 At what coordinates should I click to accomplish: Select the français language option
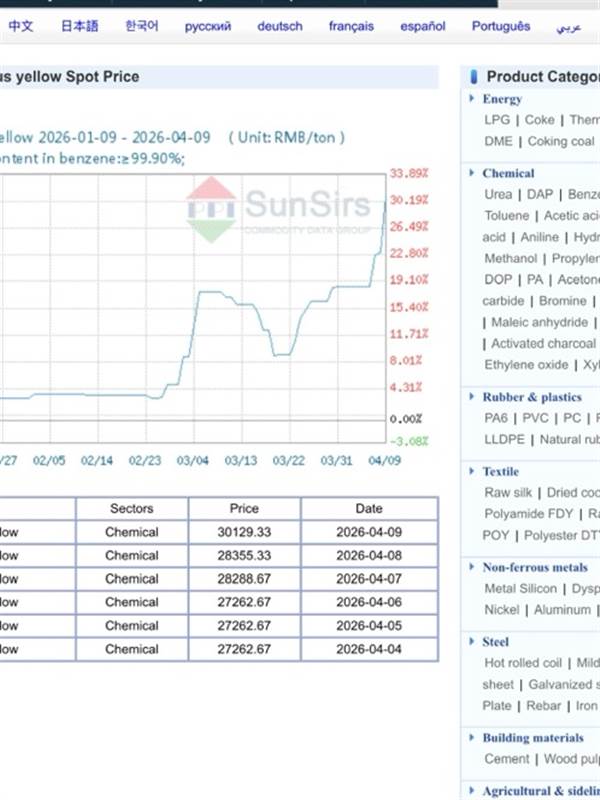pyautogui.click(x=351, y=26)
